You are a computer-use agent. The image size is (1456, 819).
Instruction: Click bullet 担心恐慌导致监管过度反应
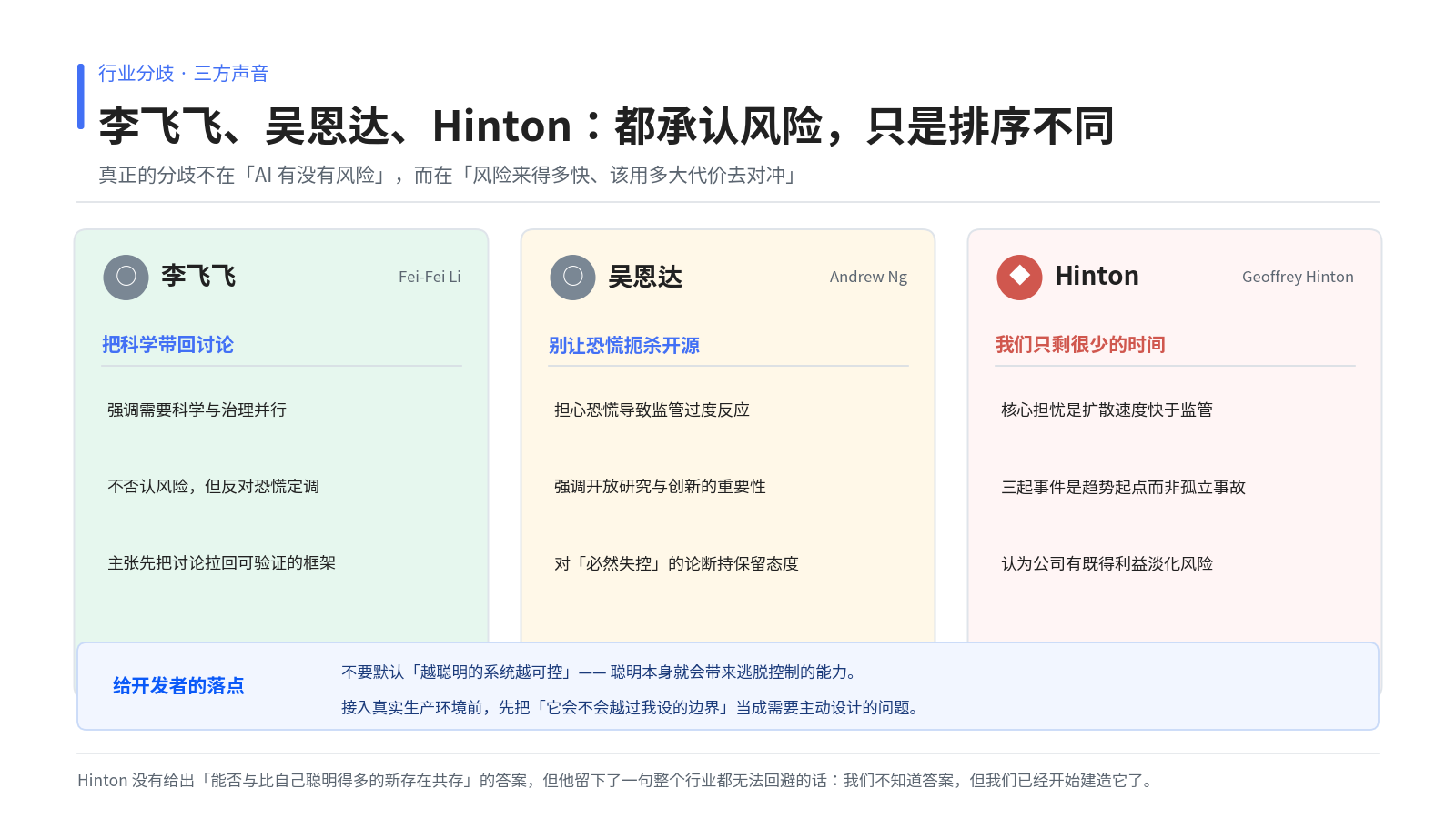(652, 410)
